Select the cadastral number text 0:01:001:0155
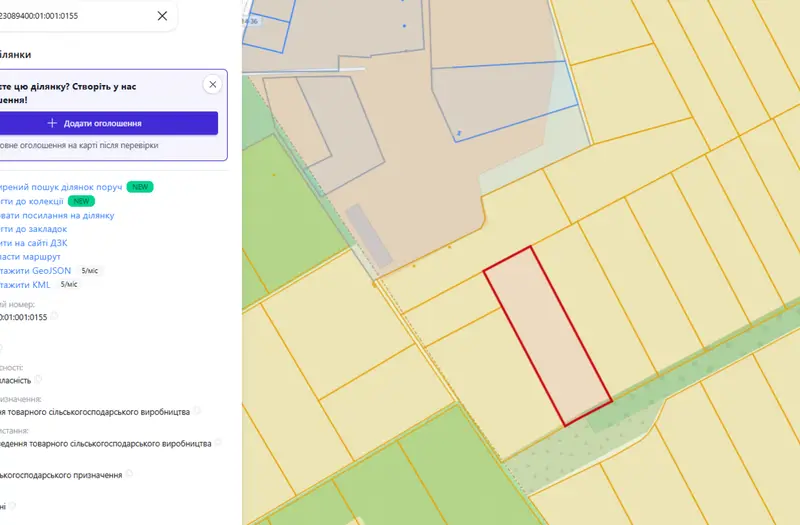The width and height of the screenshot is (800, 525). 23,317
